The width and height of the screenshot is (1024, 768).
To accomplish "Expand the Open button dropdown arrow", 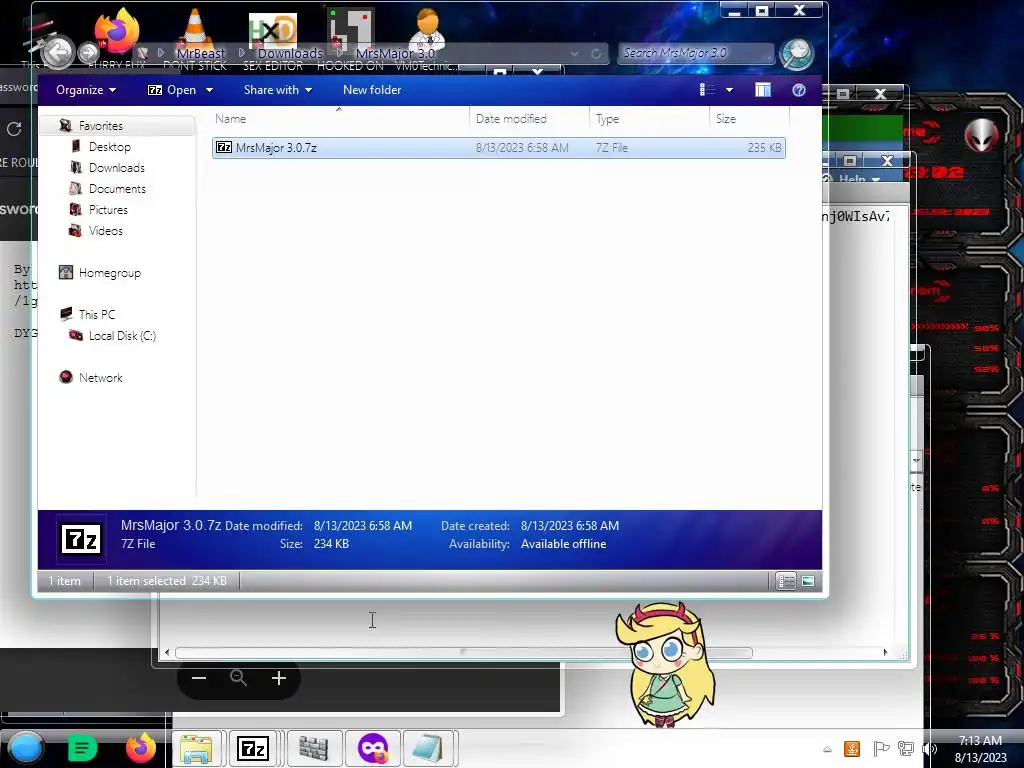I will [209, 90].
